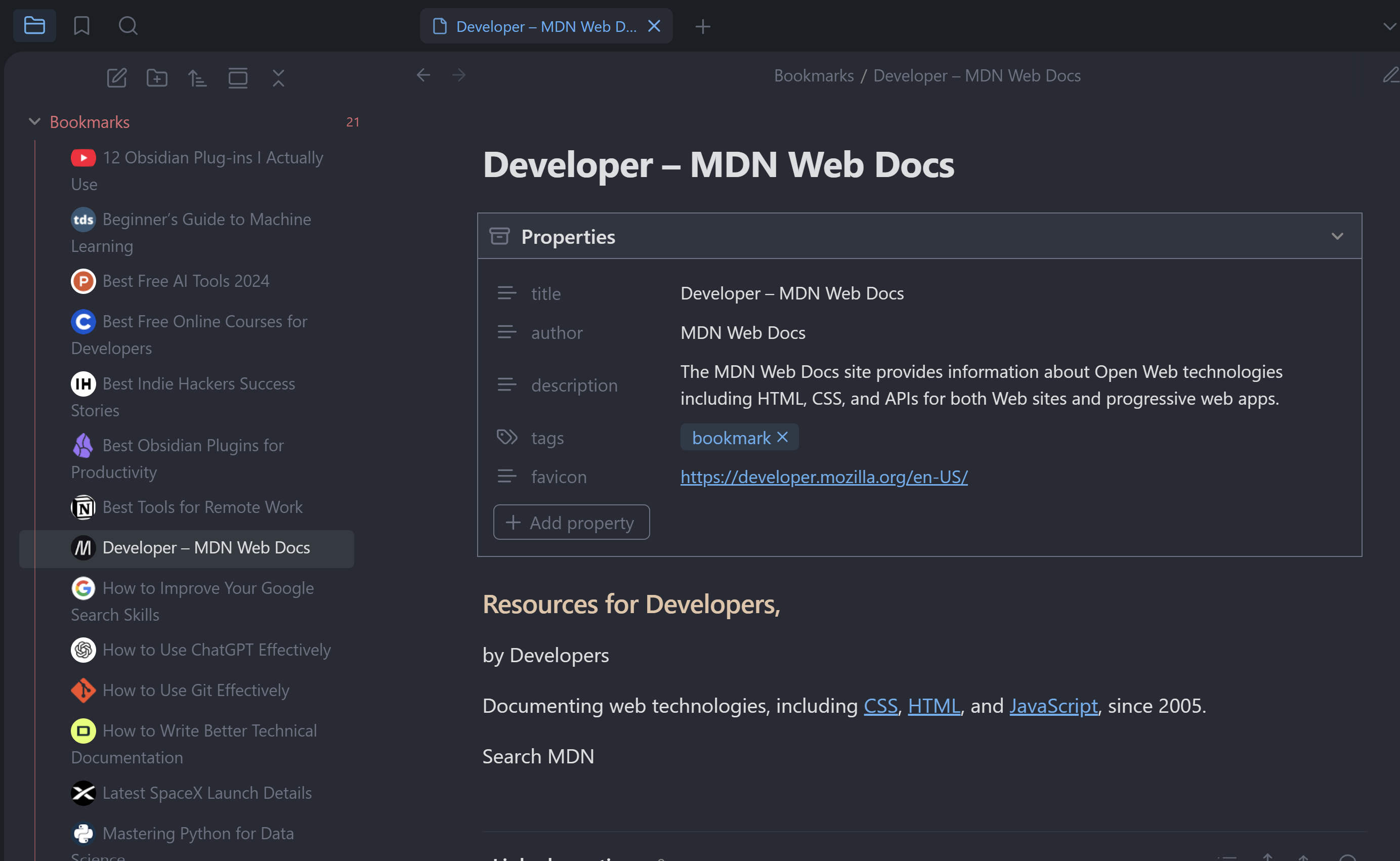The image size is (1400, 861).
Task: Collapse the Properties section chevron
Action: pyautogui.click(x=1337, y=236)
